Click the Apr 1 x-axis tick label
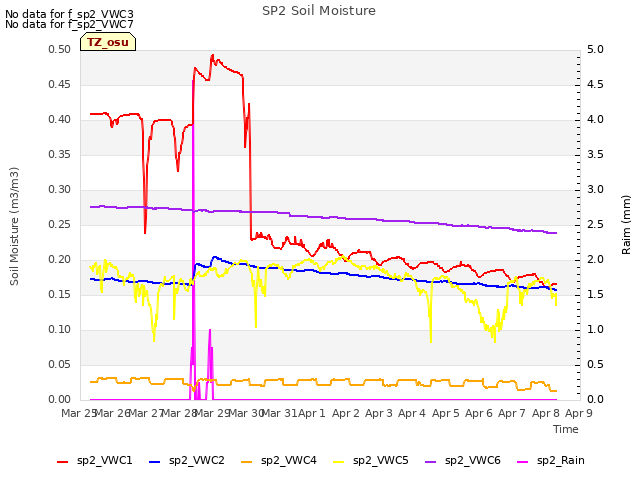This screenshot has width=640, height=480. pos(312,413)
